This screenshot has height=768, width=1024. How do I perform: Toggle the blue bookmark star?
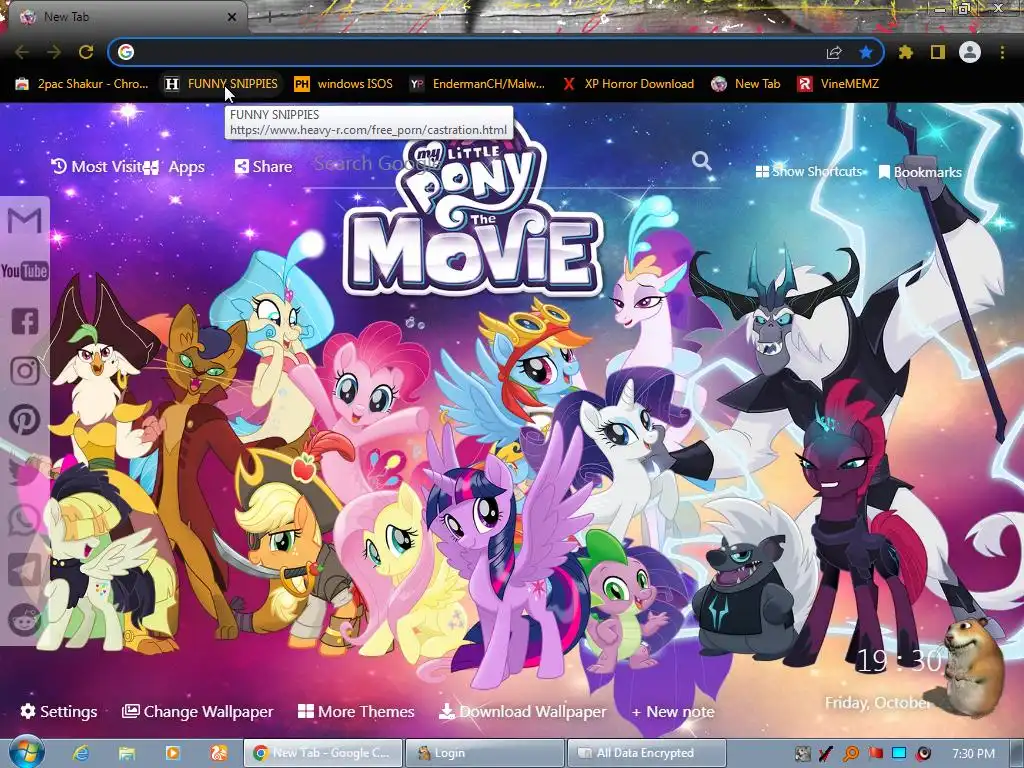click(866, 52)
